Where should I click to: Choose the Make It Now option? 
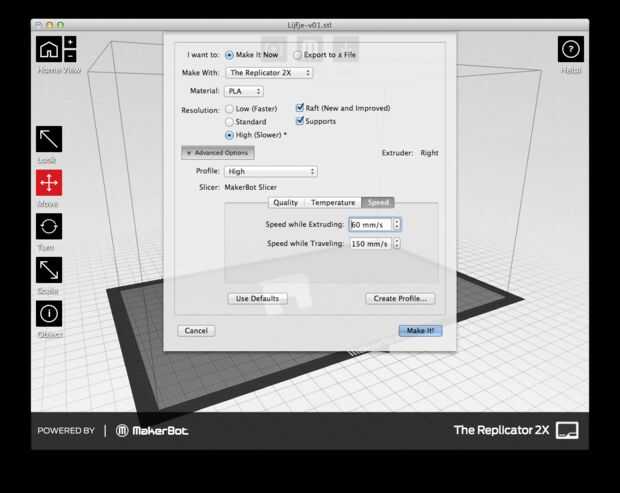pyautogui.click(x=229, y=55)
